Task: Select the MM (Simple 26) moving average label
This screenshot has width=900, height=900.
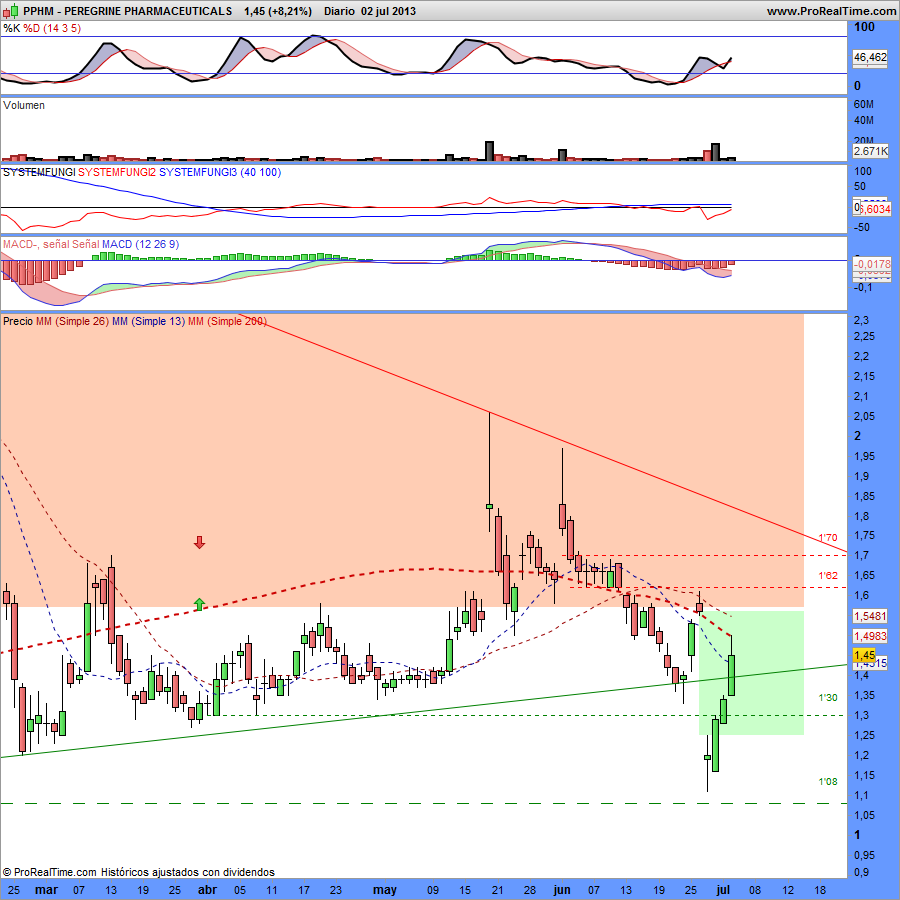Action: pos(72,321)
